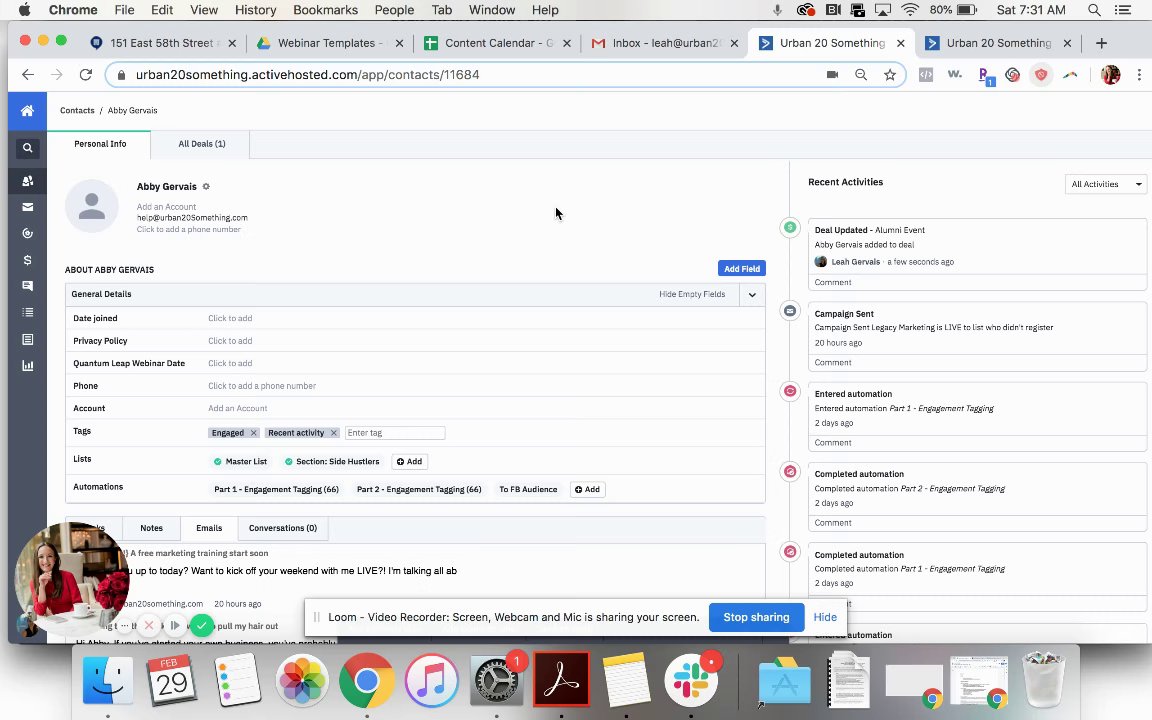
Task: Go back in Chrome history
Action: 28,74
